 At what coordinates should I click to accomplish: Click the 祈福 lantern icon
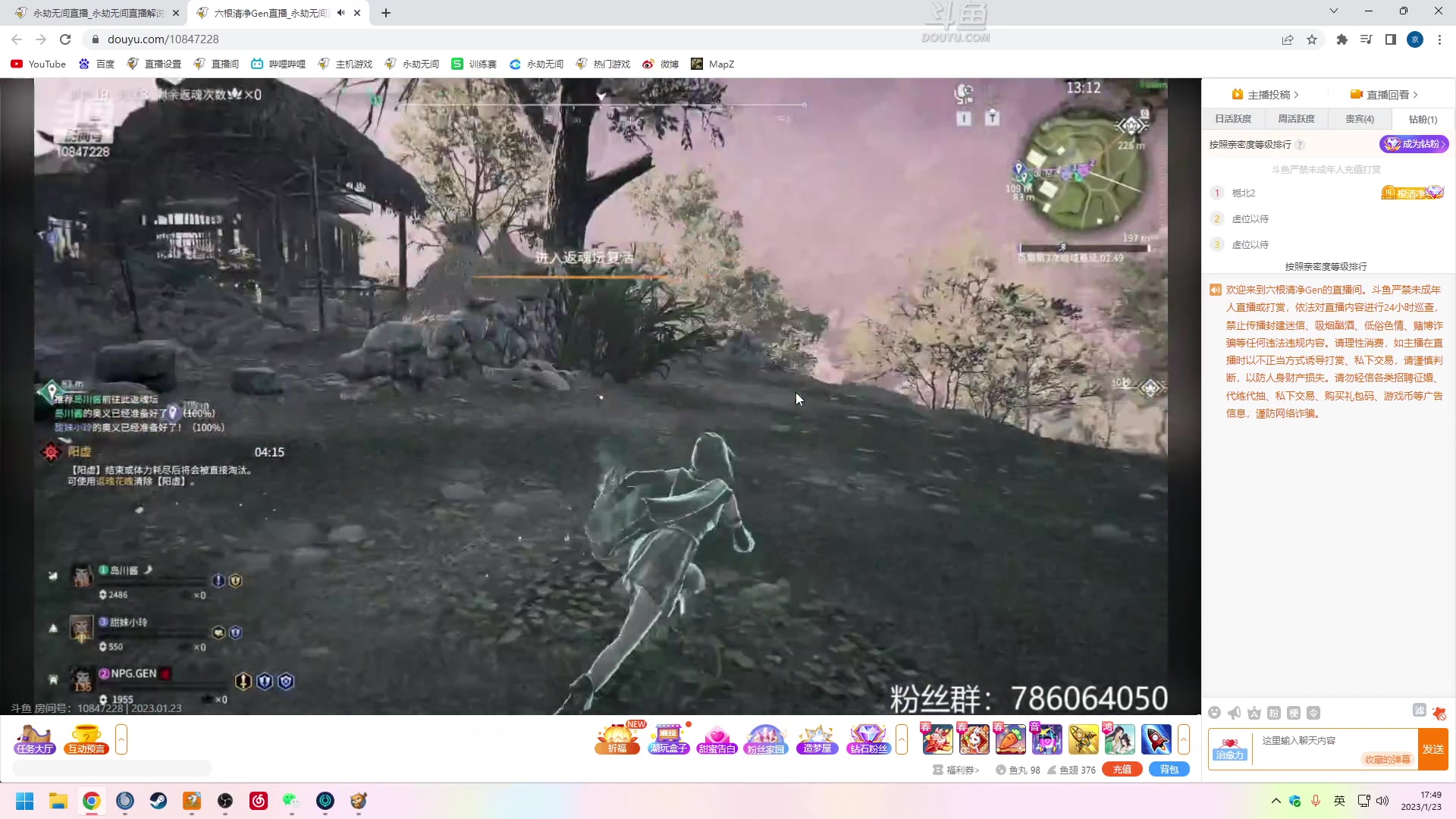point(617,739)
